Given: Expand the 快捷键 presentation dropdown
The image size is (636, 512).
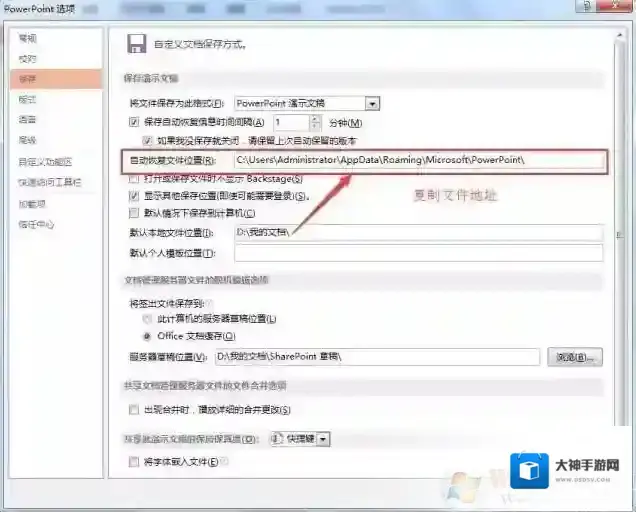Looking at the screenshot, I should pyautogui.click(x=323, y=439).
